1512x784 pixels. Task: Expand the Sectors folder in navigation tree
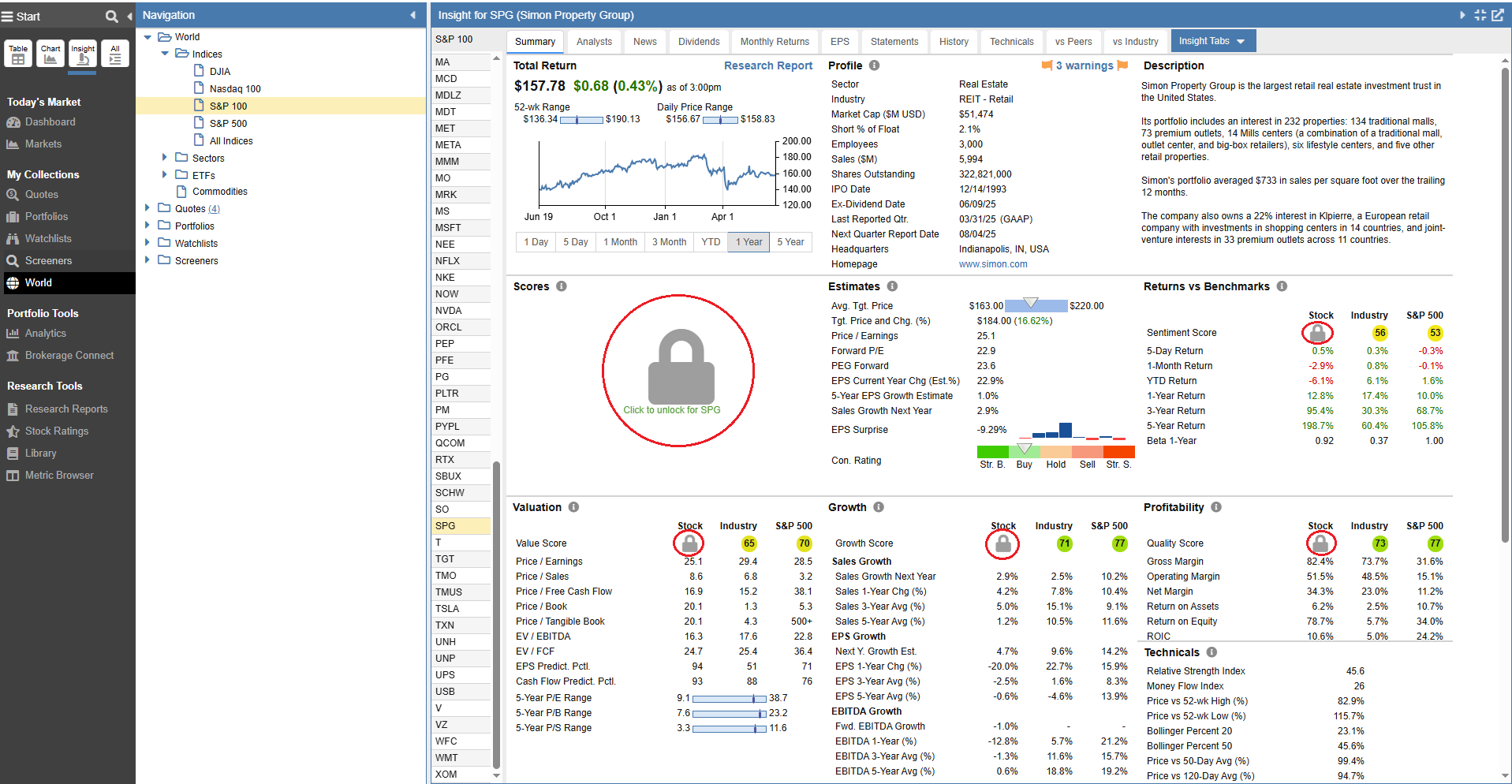pyautogui.click(x=165, y=158)
